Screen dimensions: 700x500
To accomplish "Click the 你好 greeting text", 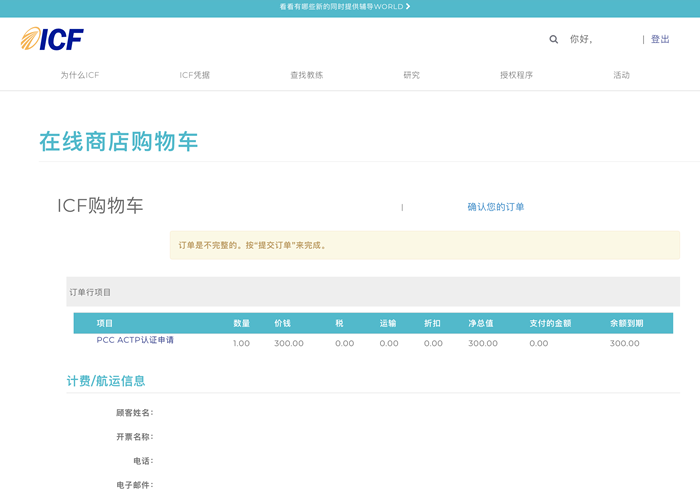I will [581, 39].
